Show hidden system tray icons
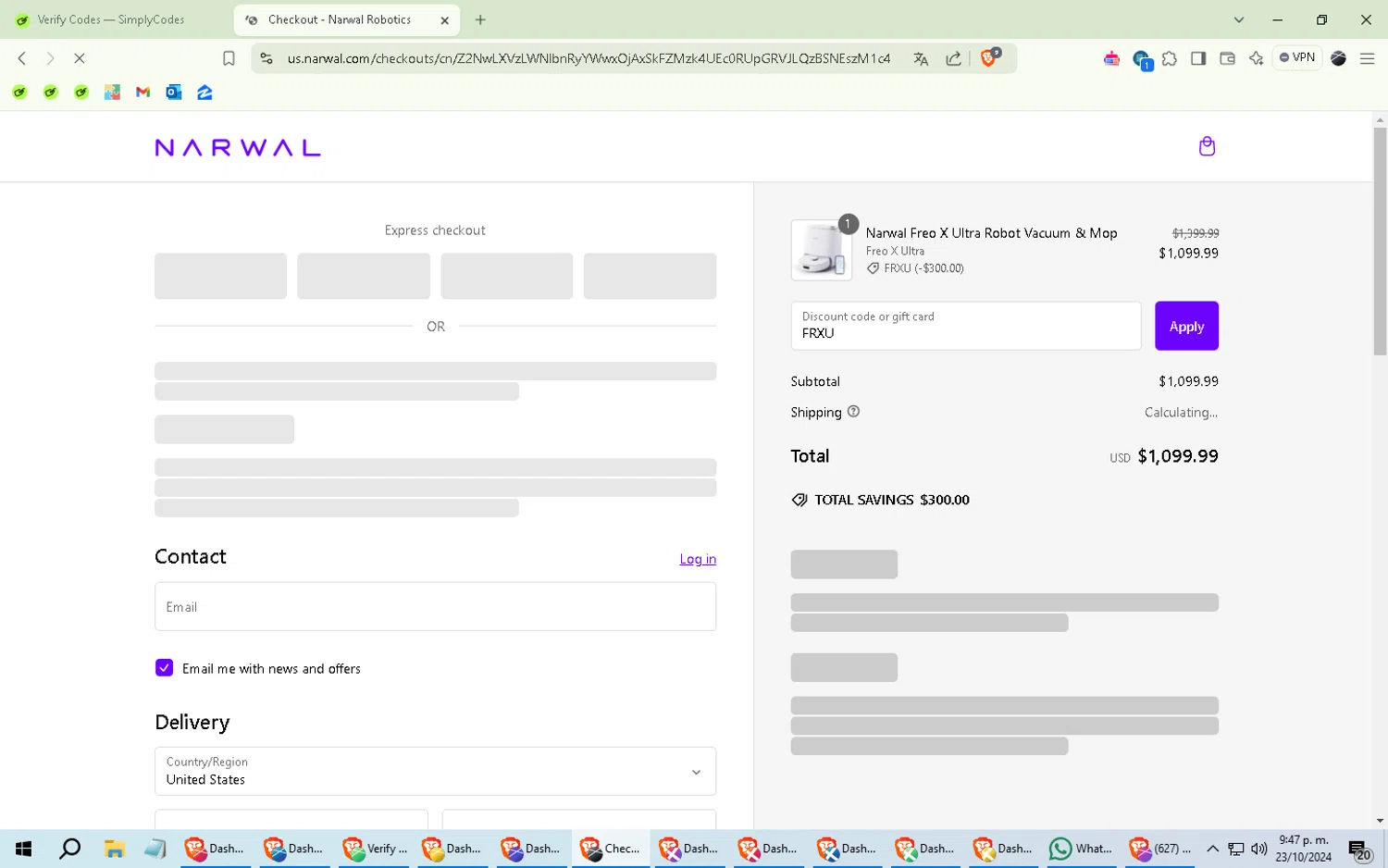The image size is (1388, 868). point(1212,849)
